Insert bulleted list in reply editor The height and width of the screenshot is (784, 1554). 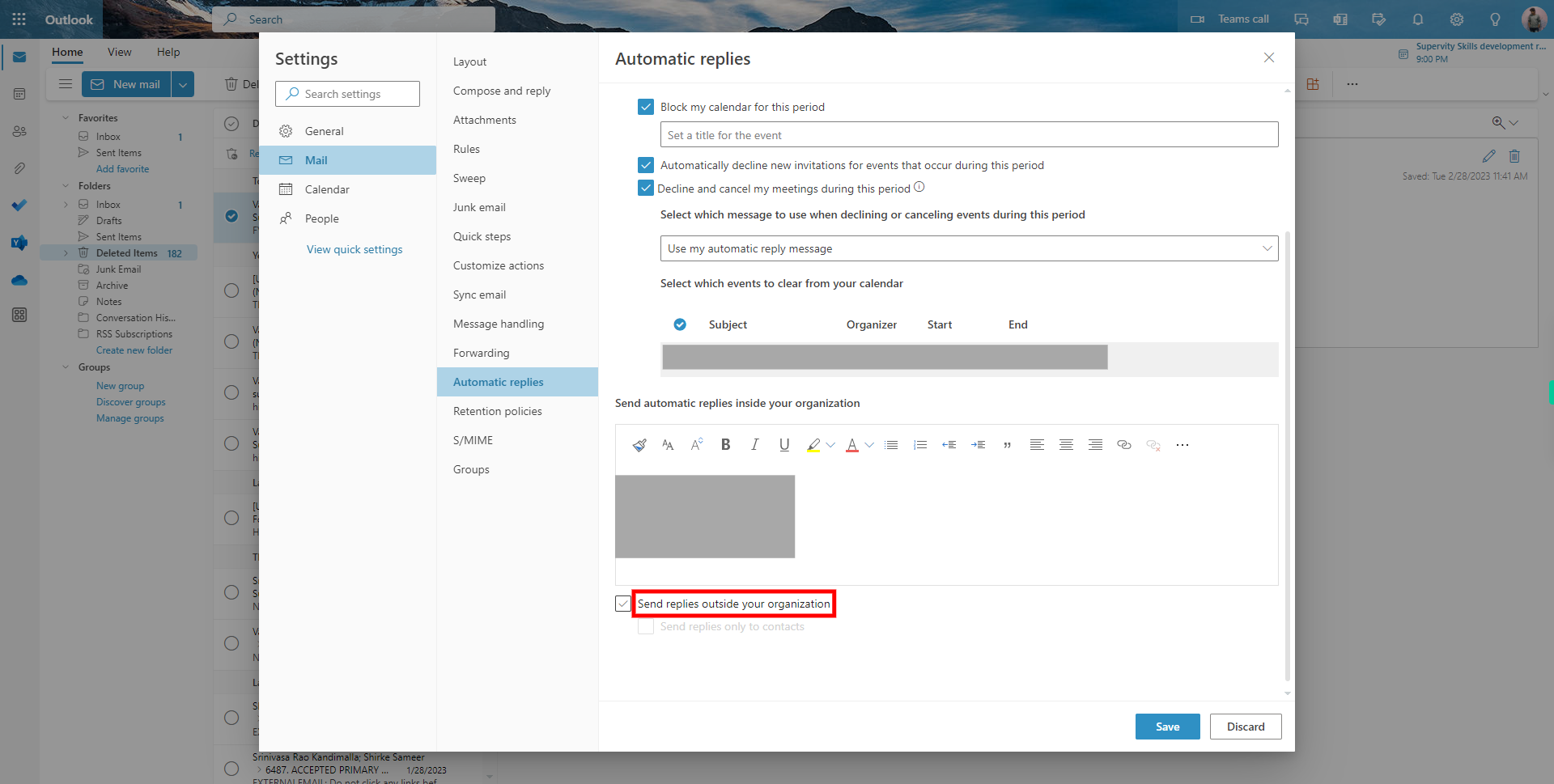[891, 445]
